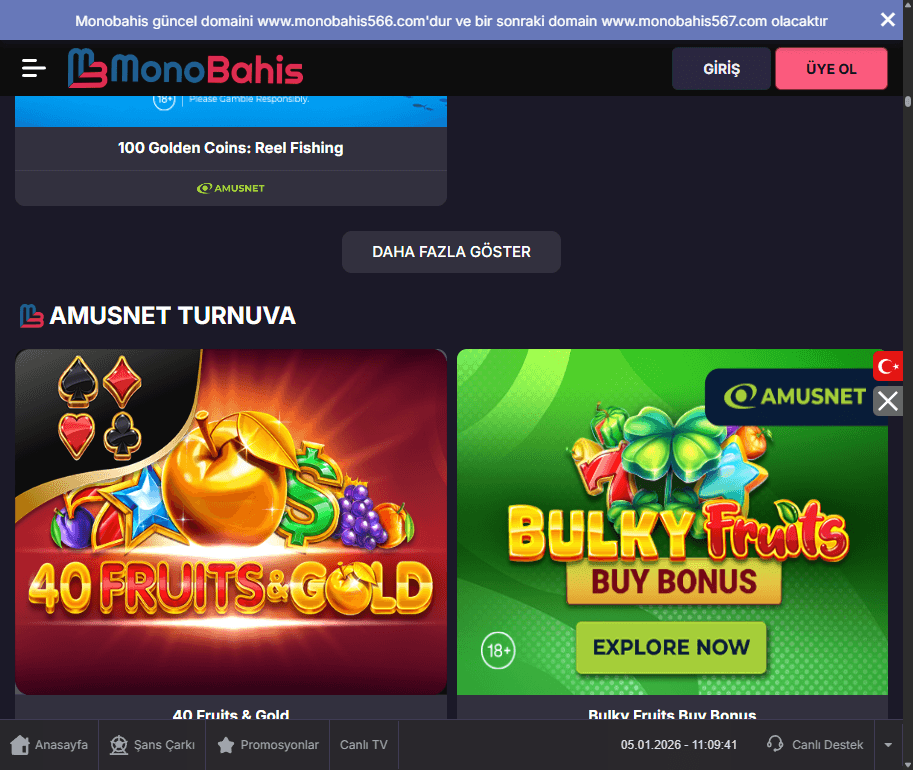This screenshot has height=770, width=913.
Task: Show more games with DAHA FAZLA GÖSTER
Action: [x=451, y=252]
